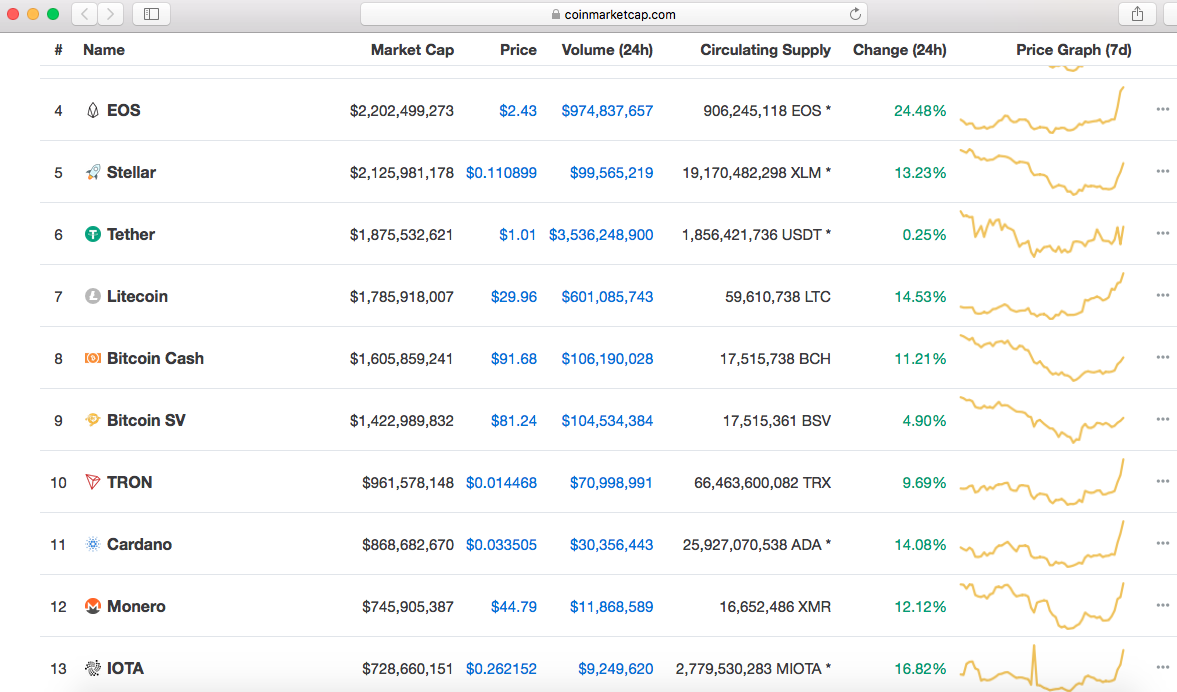Click the Monero price $44.79 link

click(x=513, y=606)
